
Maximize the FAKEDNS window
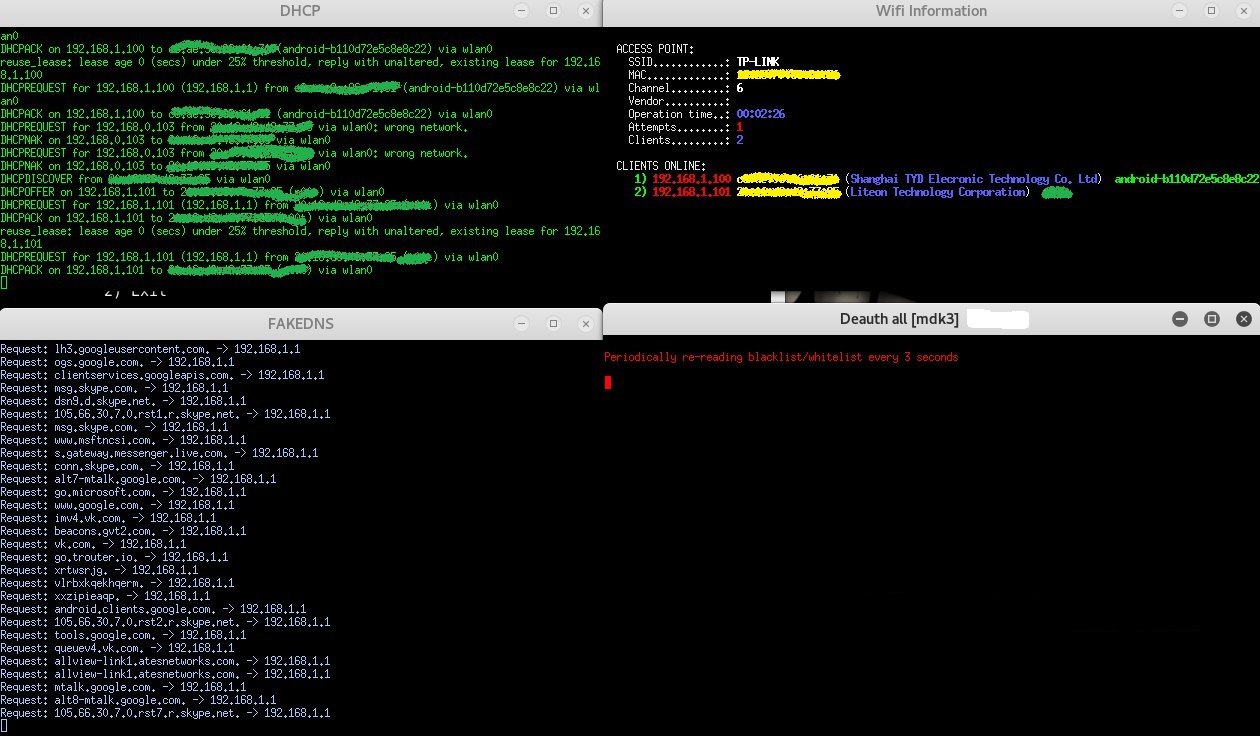[x=553, y=324]
